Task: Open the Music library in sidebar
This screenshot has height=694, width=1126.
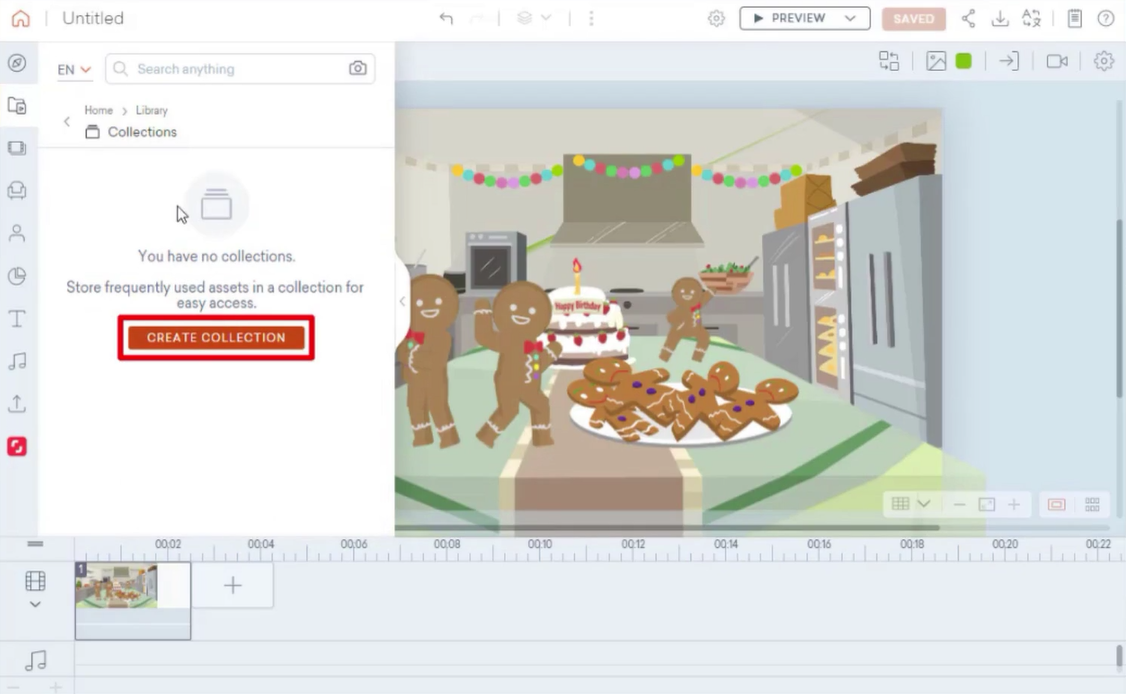Action: pyautogui.click(x=17, y=361)
